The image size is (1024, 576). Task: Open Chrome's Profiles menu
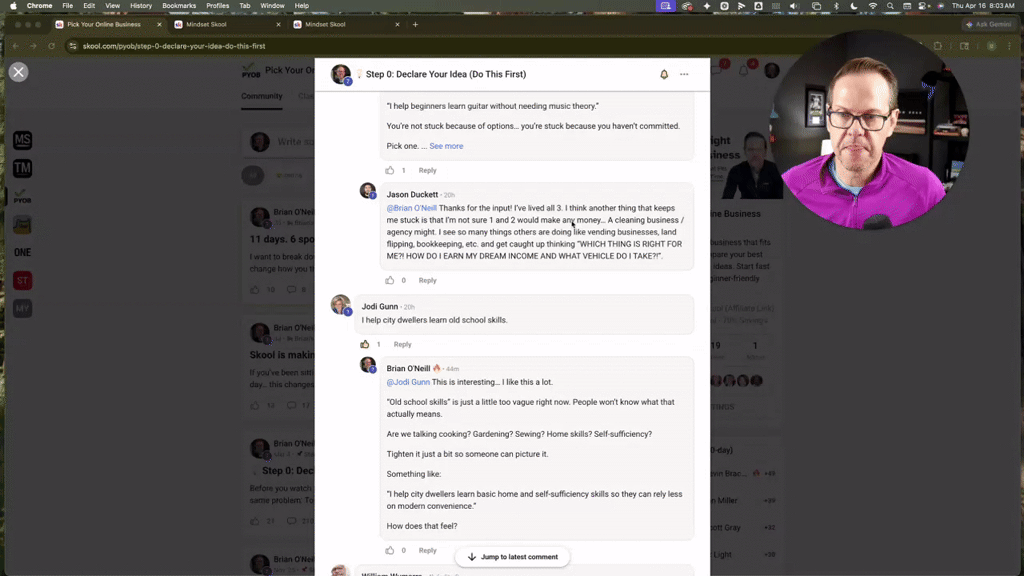click(217, 6)
